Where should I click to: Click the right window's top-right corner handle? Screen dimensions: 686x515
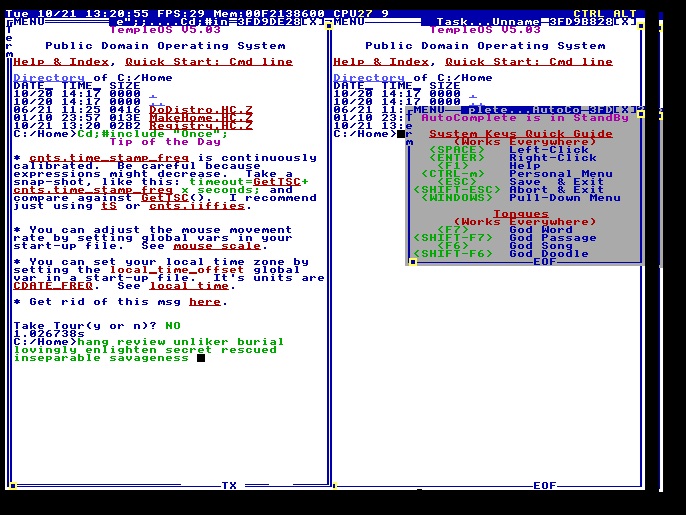click(x=640, y=26)
